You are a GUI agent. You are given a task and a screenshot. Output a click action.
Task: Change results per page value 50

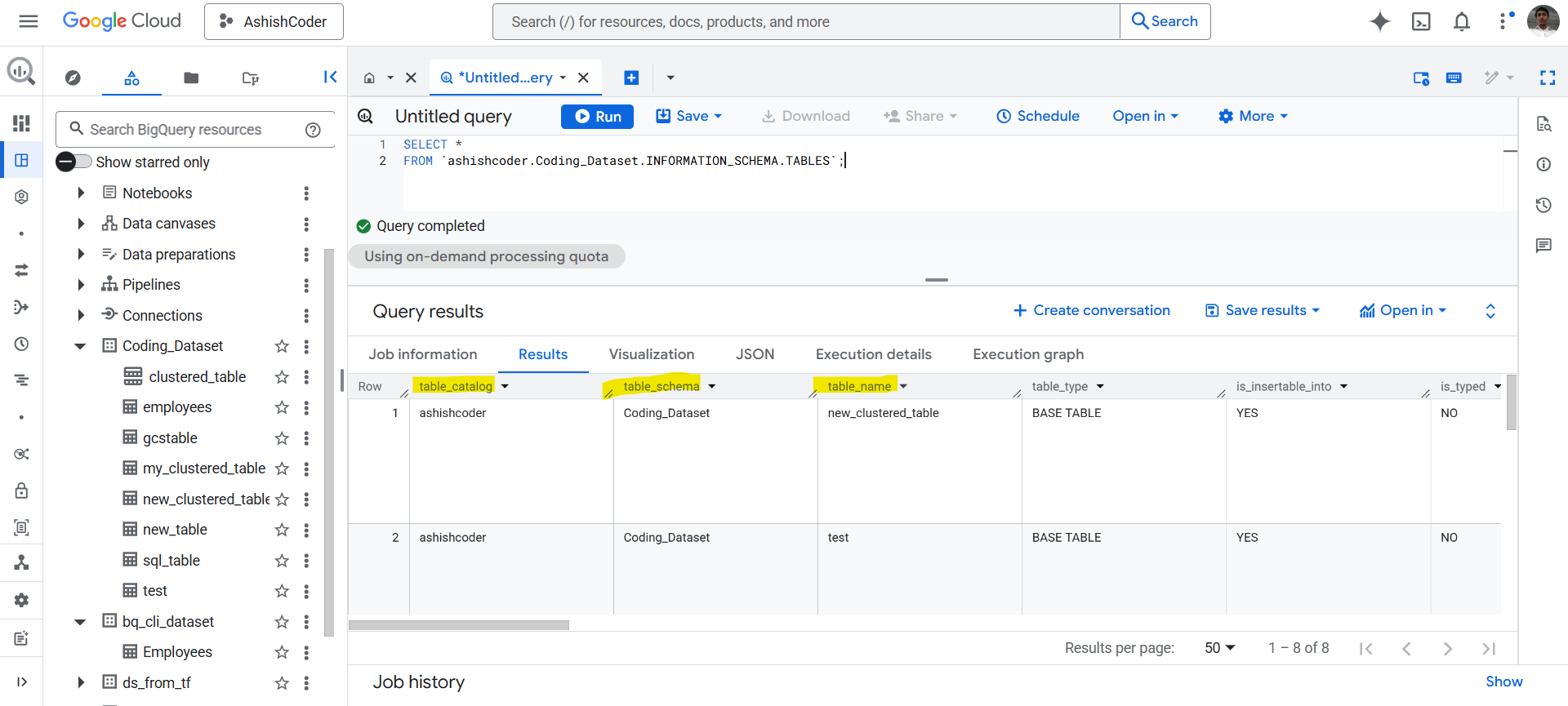(1220, 648)
